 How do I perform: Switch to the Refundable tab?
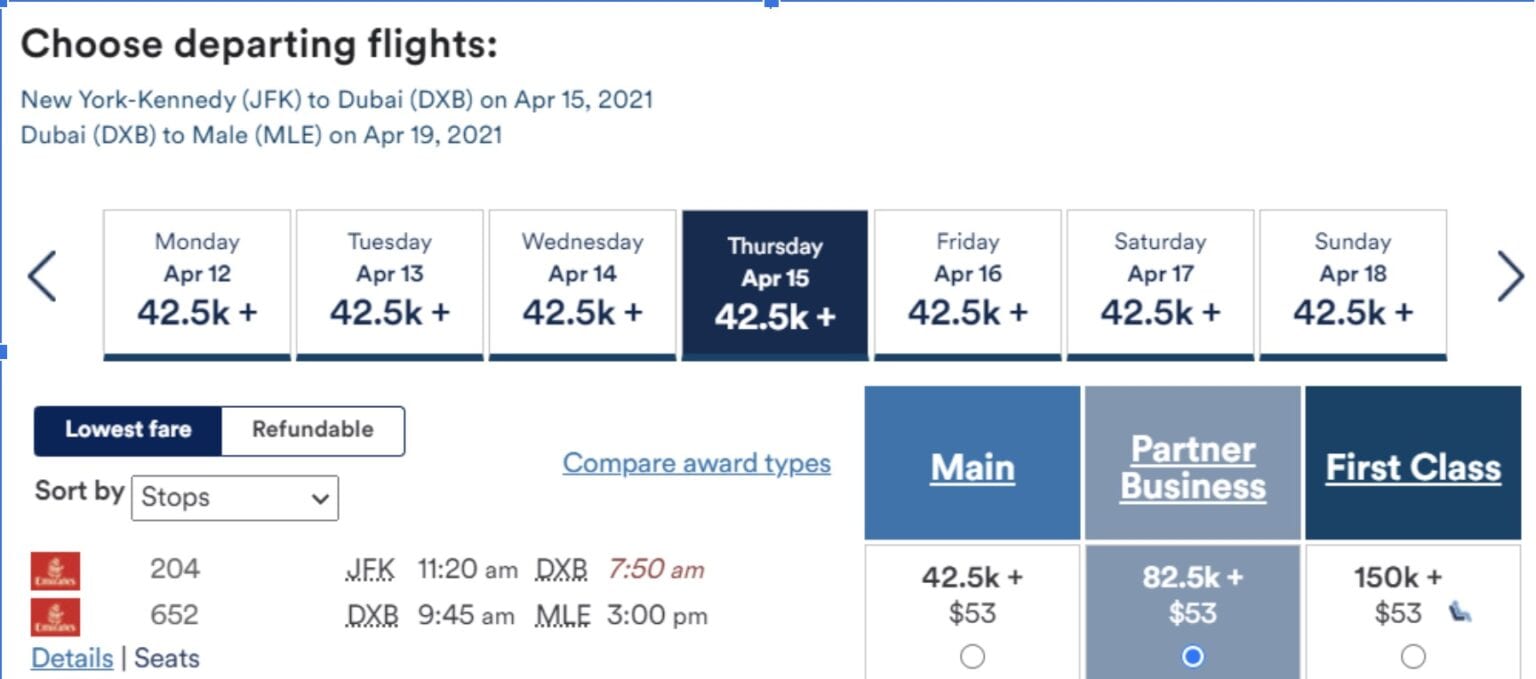313,430
